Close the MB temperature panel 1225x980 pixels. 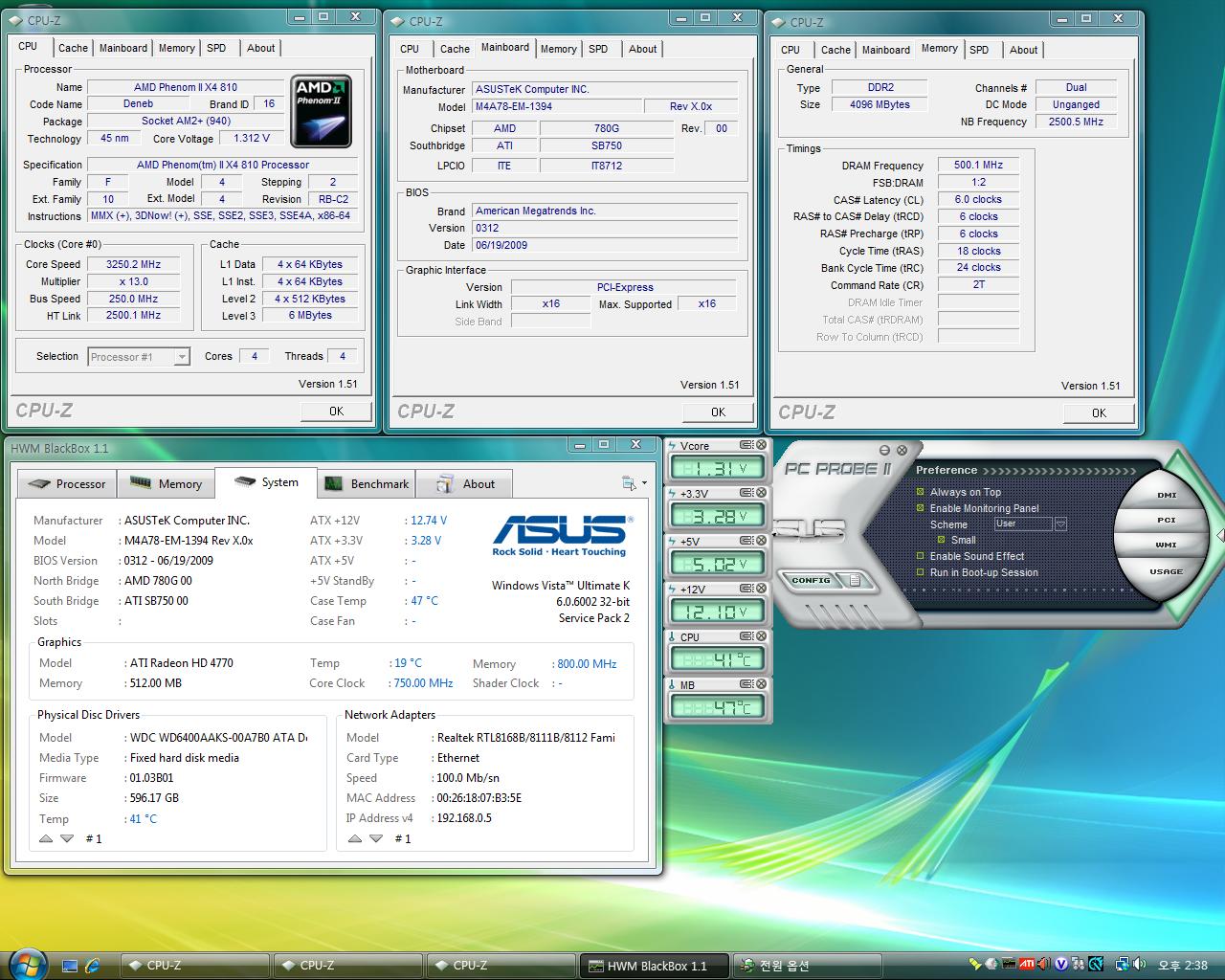762,684
